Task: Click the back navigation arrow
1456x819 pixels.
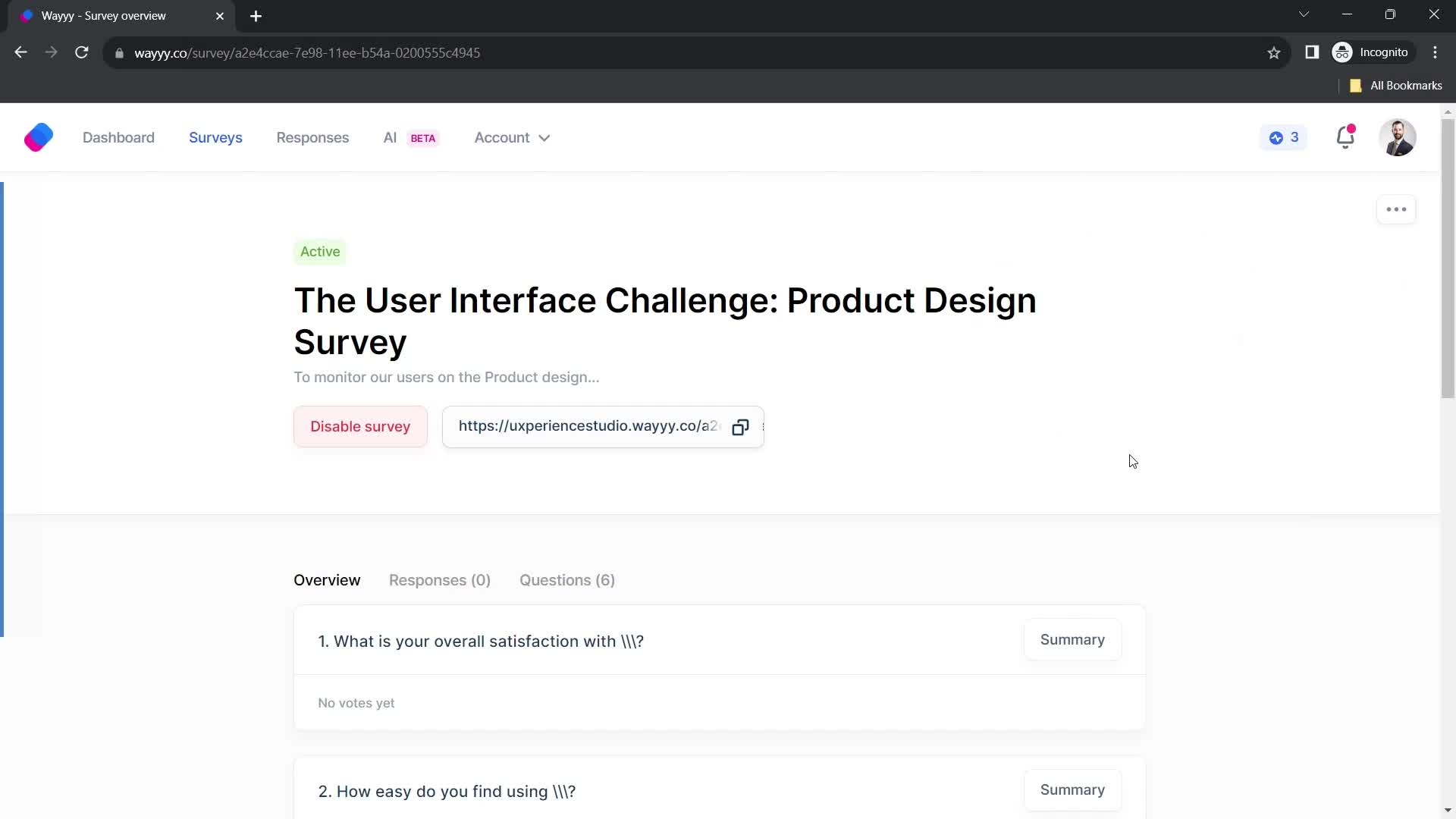Action: (x=21, y=53)
